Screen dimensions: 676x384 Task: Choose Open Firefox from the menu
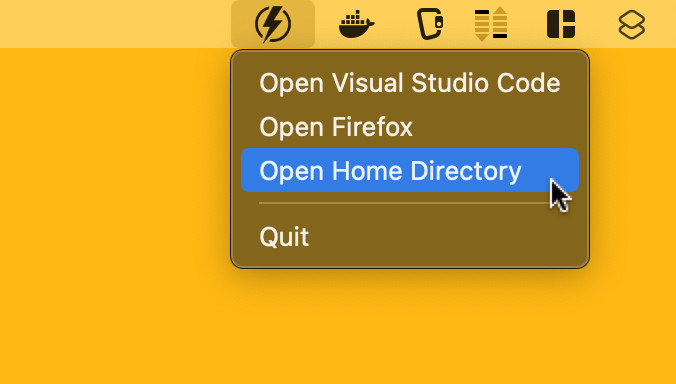410,127
